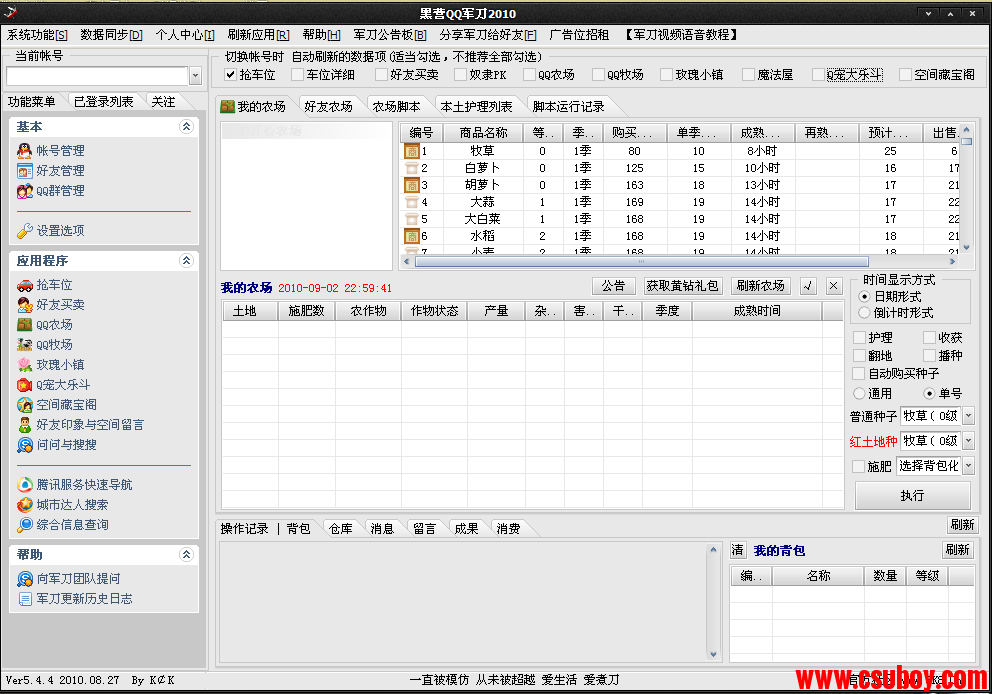Click the 腾讯服务快速导航 icon

click(25, 485)
